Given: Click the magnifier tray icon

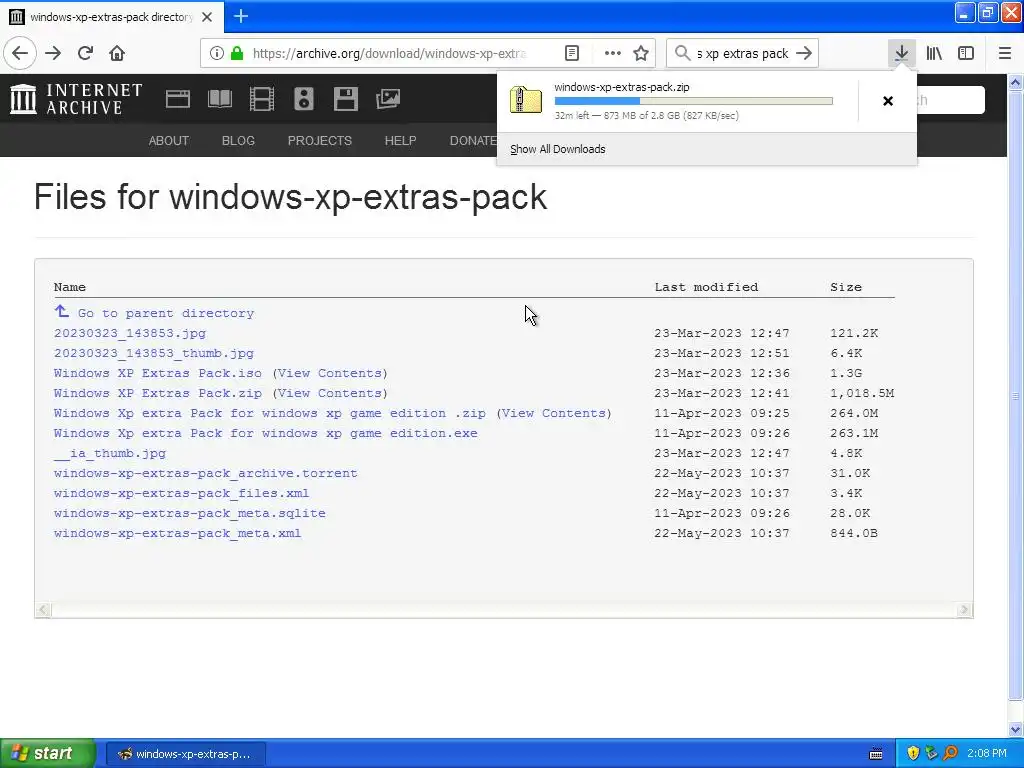Looking at the screenshot, I should click(950, 754).
